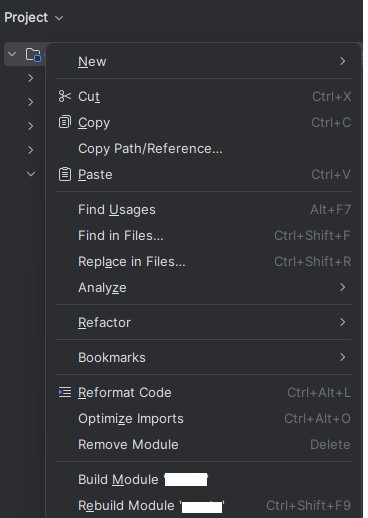Select Build Module entry
Viewport: 368px width, 518px height.
click(x=203, y=480)
